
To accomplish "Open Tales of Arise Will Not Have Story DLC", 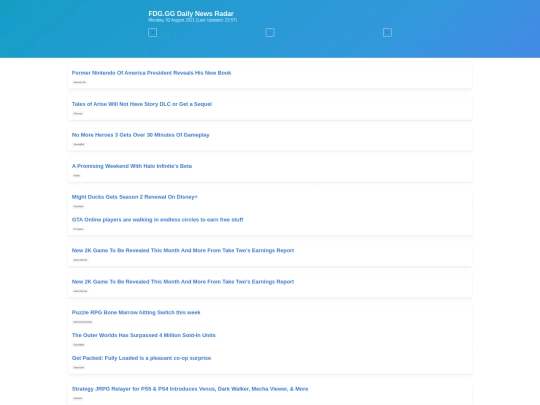I will click(x=142, y=104).
